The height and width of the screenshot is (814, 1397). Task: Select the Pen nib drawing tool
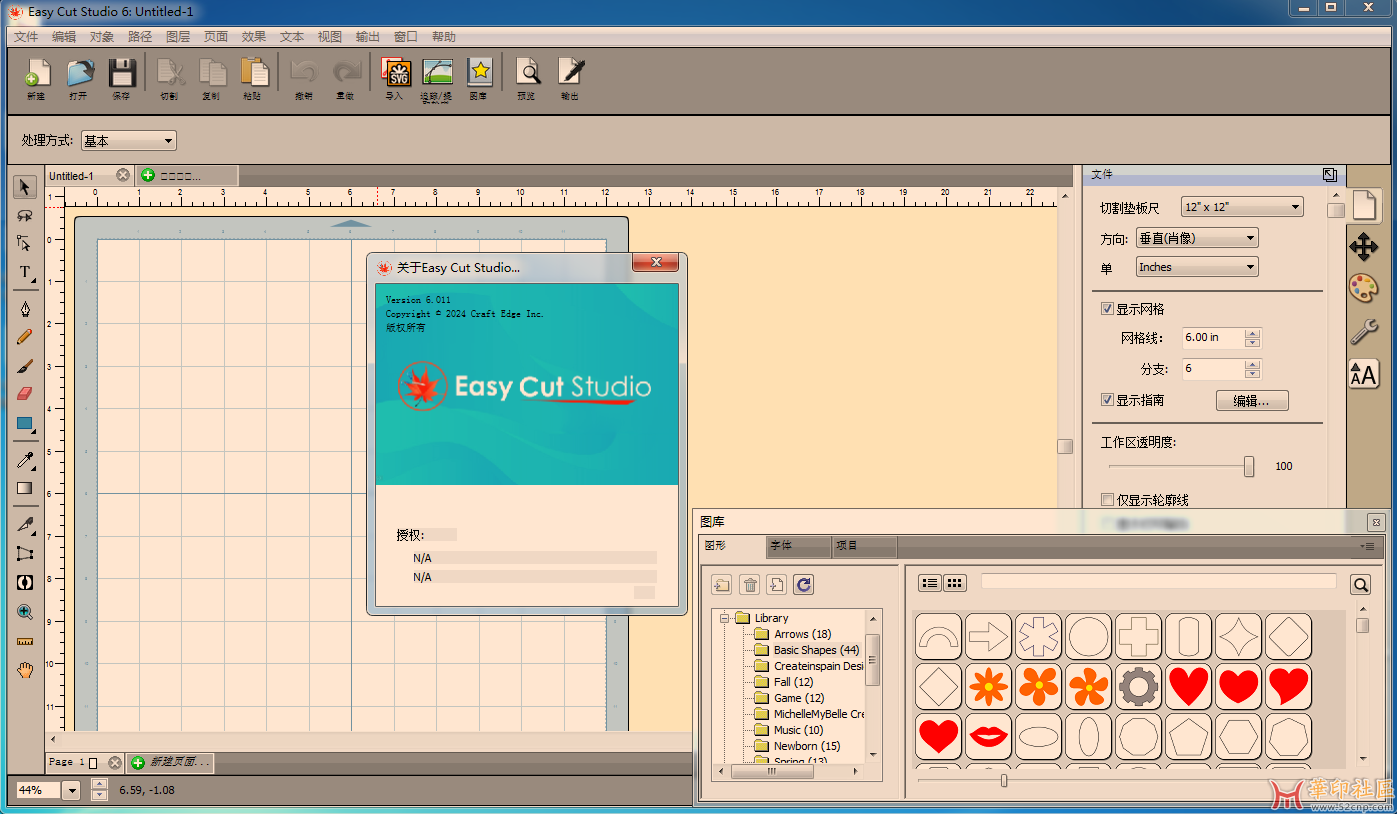pos(25,309)
